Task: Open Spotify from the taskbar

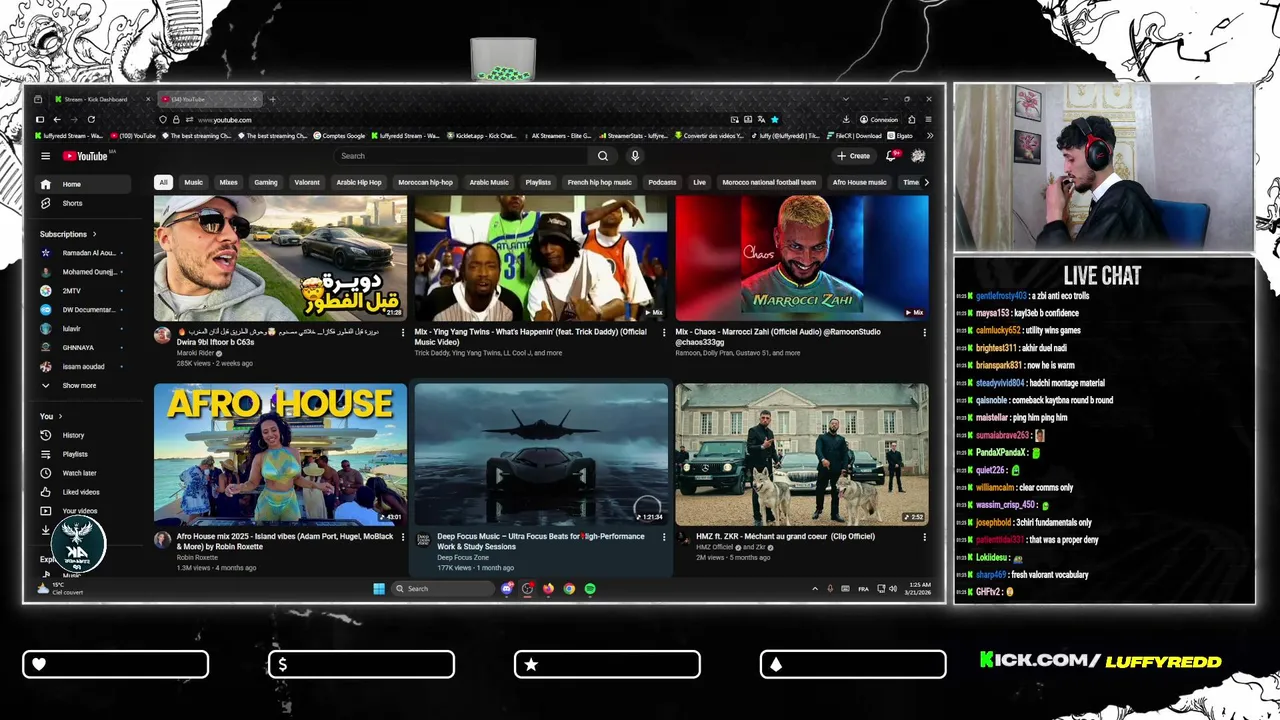Action: [590, 589]
